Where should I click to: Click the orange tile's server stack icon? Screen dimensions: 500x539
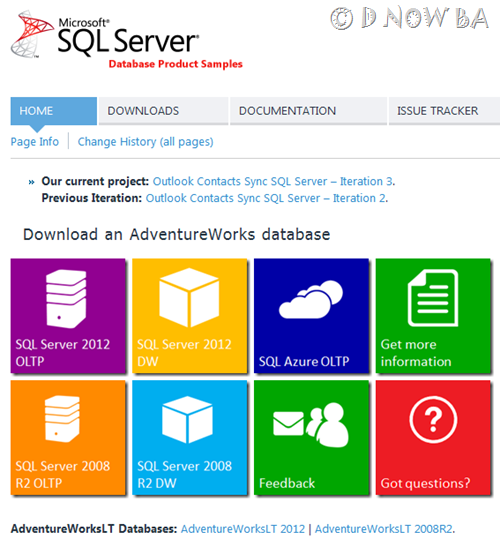coord(62,419)
